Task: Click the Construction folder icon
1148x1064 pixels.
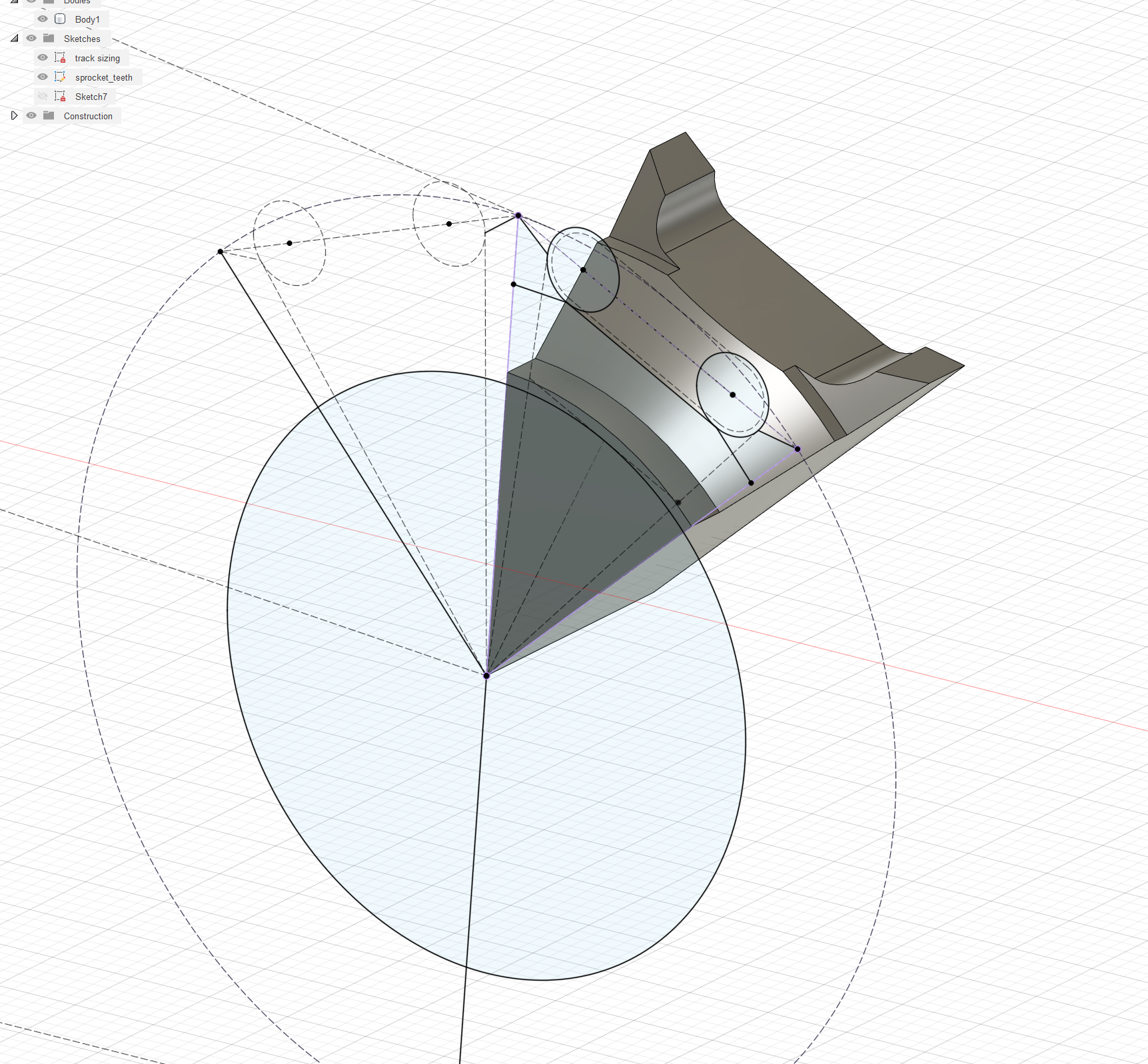Action: pyautogui.click(x=48, y=116)
